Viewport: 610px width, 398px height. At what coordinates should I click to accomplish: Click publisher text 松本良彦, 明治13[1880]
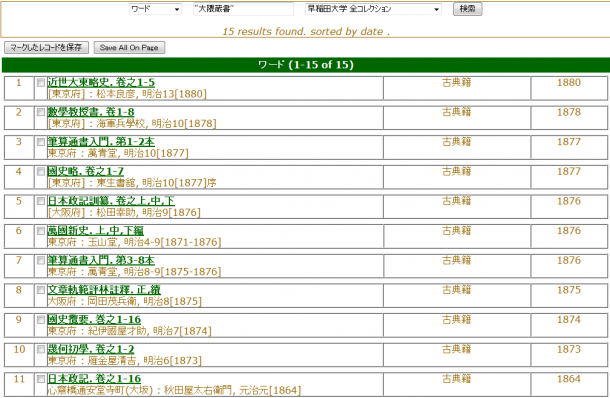(x=151, y=94)
